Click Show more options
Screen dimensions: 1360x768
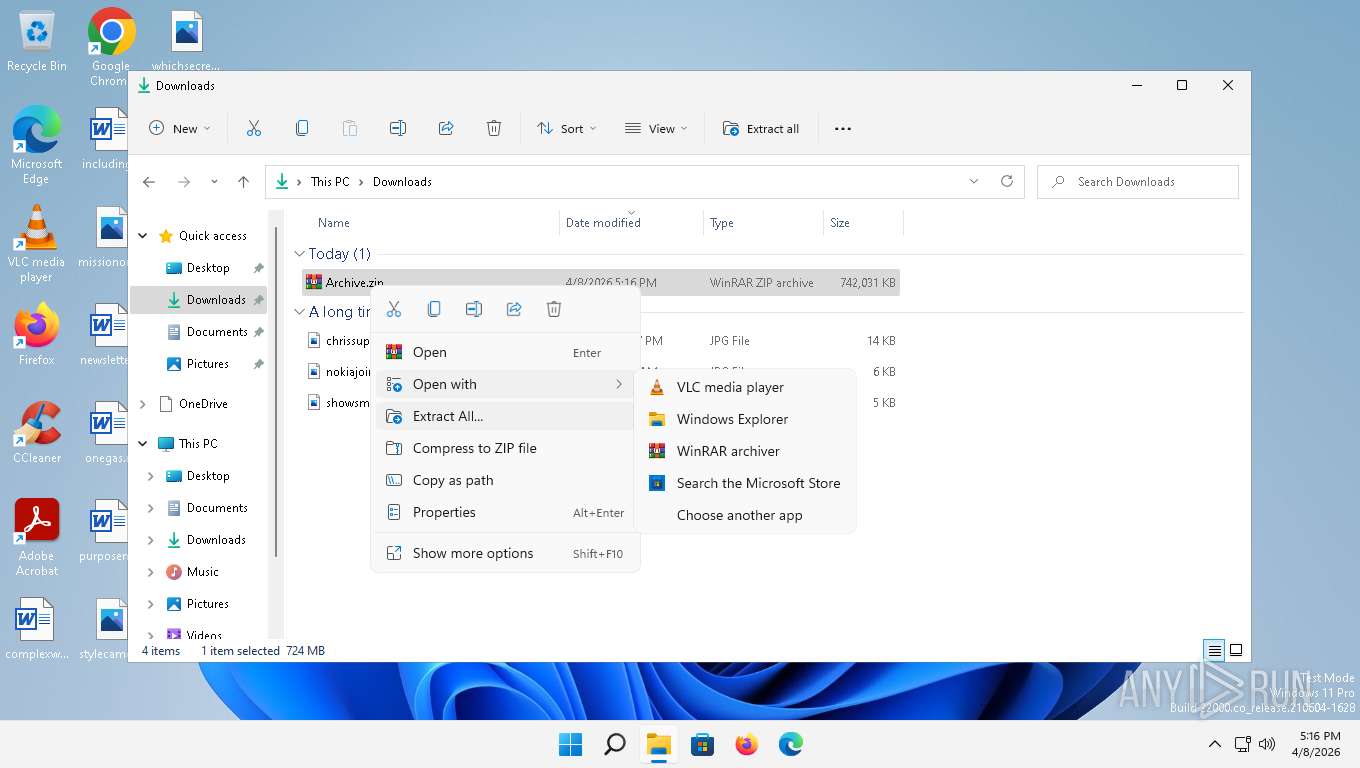tap(505, 553)
